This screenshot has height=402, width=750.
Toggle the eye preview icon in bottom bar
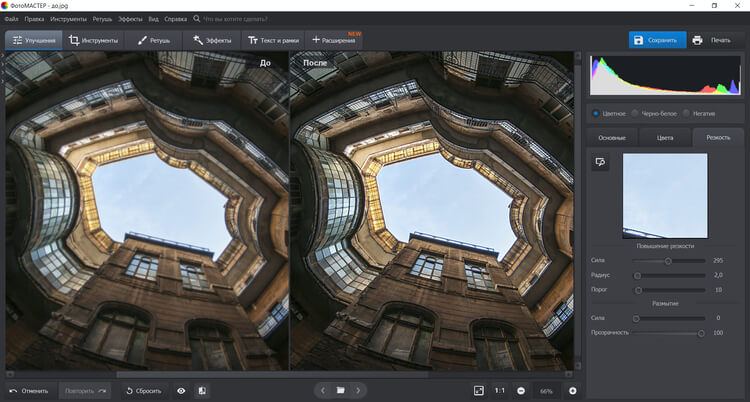(x=181, y=390)
